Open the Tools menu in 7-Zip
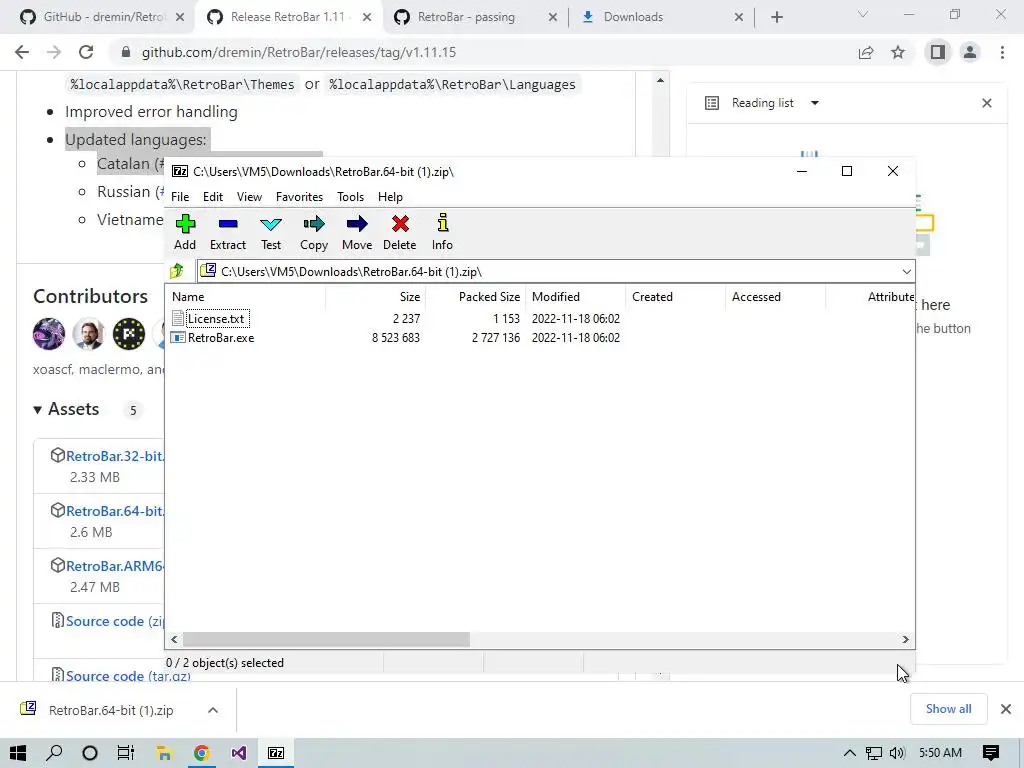Screen dimensions: 1024x768 pos(350,197)
